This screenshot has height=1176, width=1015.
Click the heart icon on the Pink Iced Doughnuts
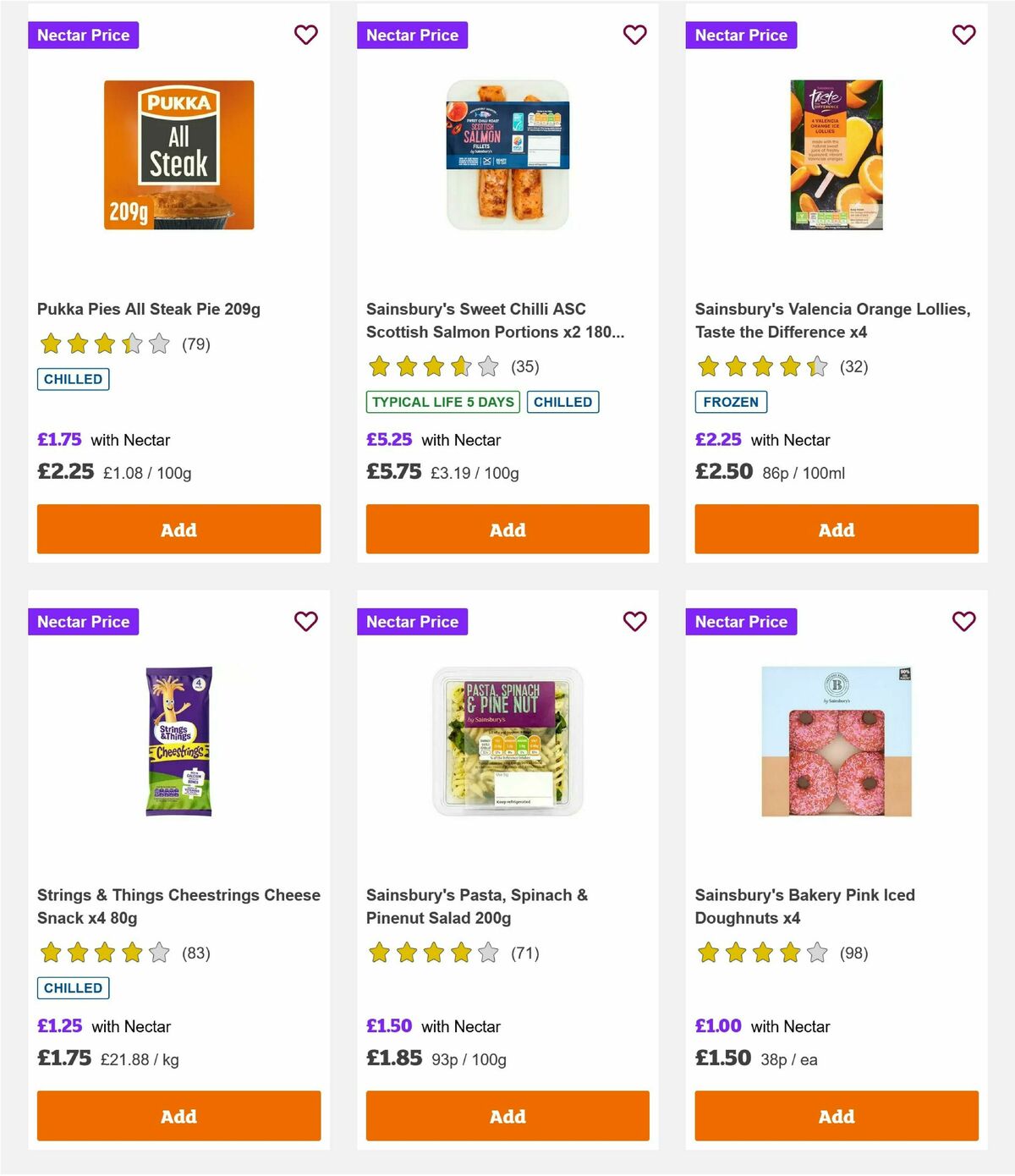point(963,621)
